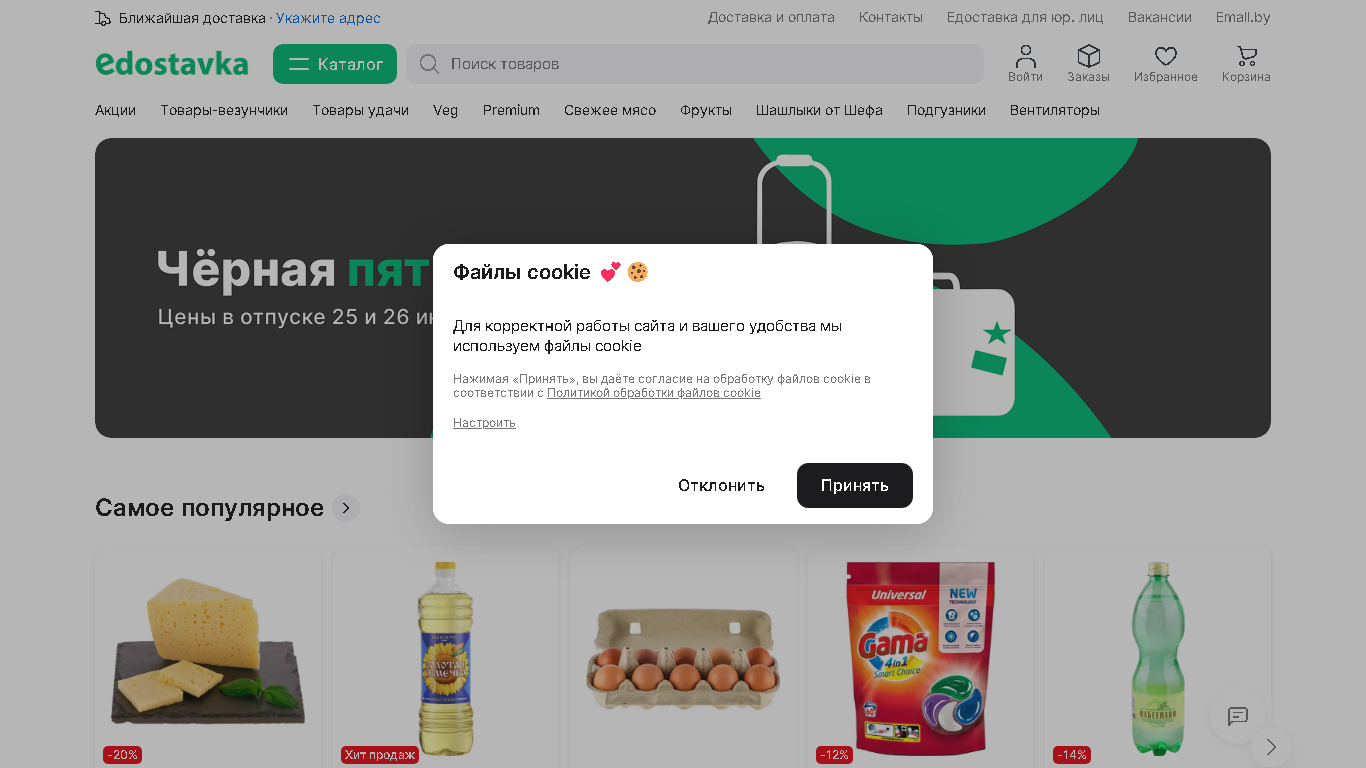Focus the Поиск товаров search field
1366x768 pixels.
[695, 64]
